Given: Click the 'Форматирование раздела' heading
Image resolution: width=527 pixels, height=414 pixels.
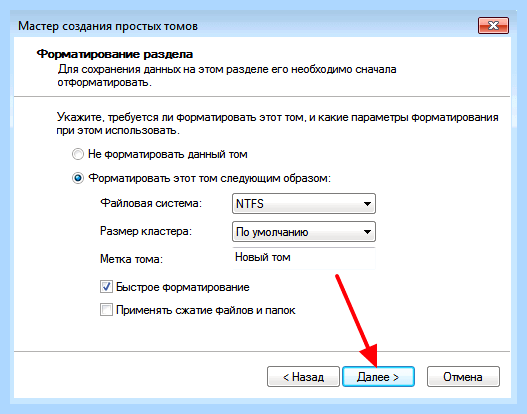Looking at the screenshot, I should 115,54.
